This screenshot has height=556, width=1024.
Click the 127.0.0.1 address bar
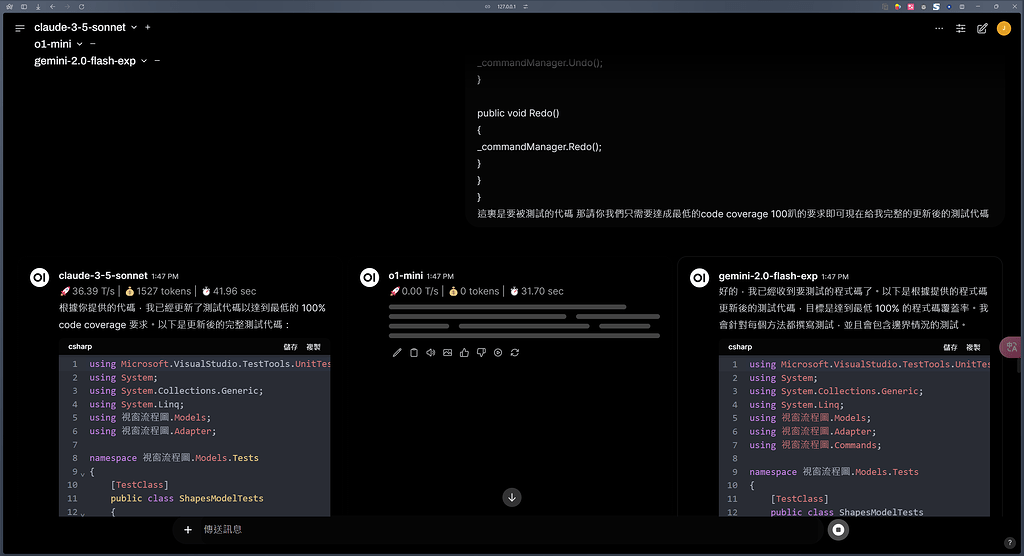point(506,7)
